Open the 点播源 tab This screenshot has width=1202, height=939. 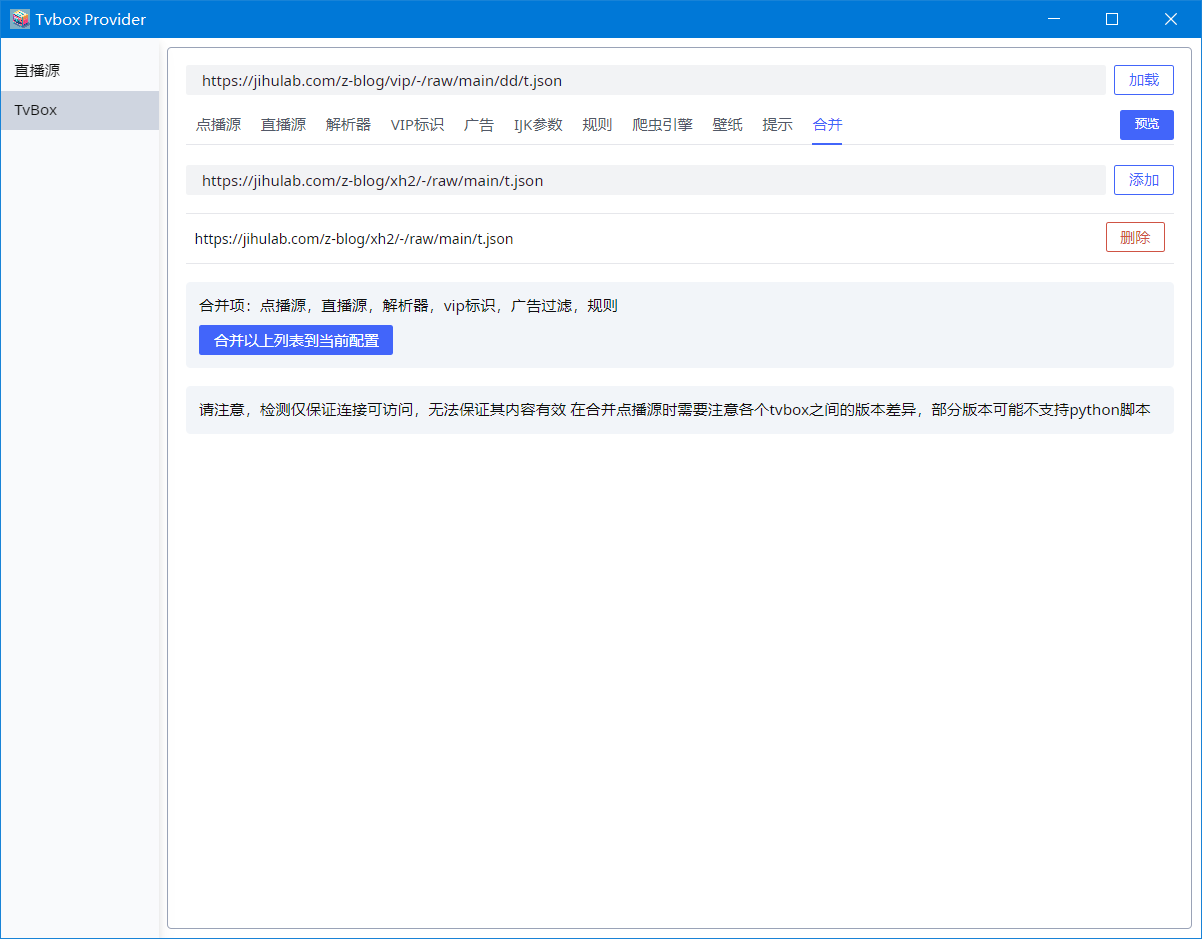click(218, 125)
